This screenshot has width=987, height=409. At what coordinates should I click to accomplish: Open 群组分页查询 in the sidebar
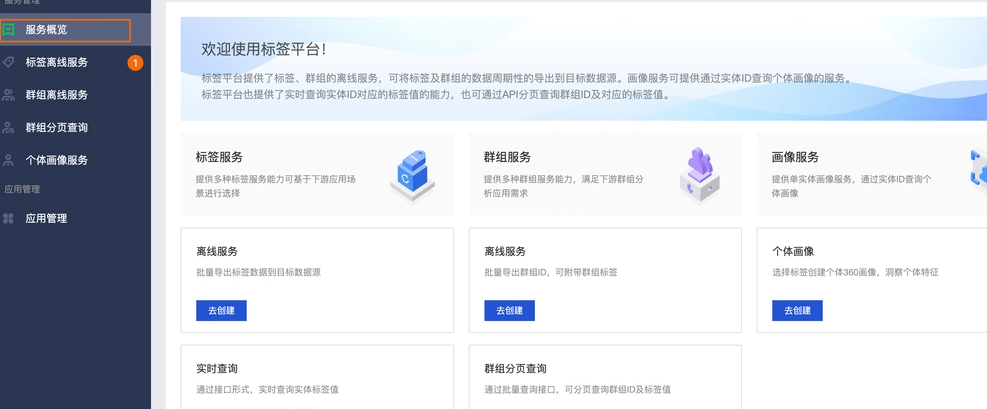click(x=76, y=128)
